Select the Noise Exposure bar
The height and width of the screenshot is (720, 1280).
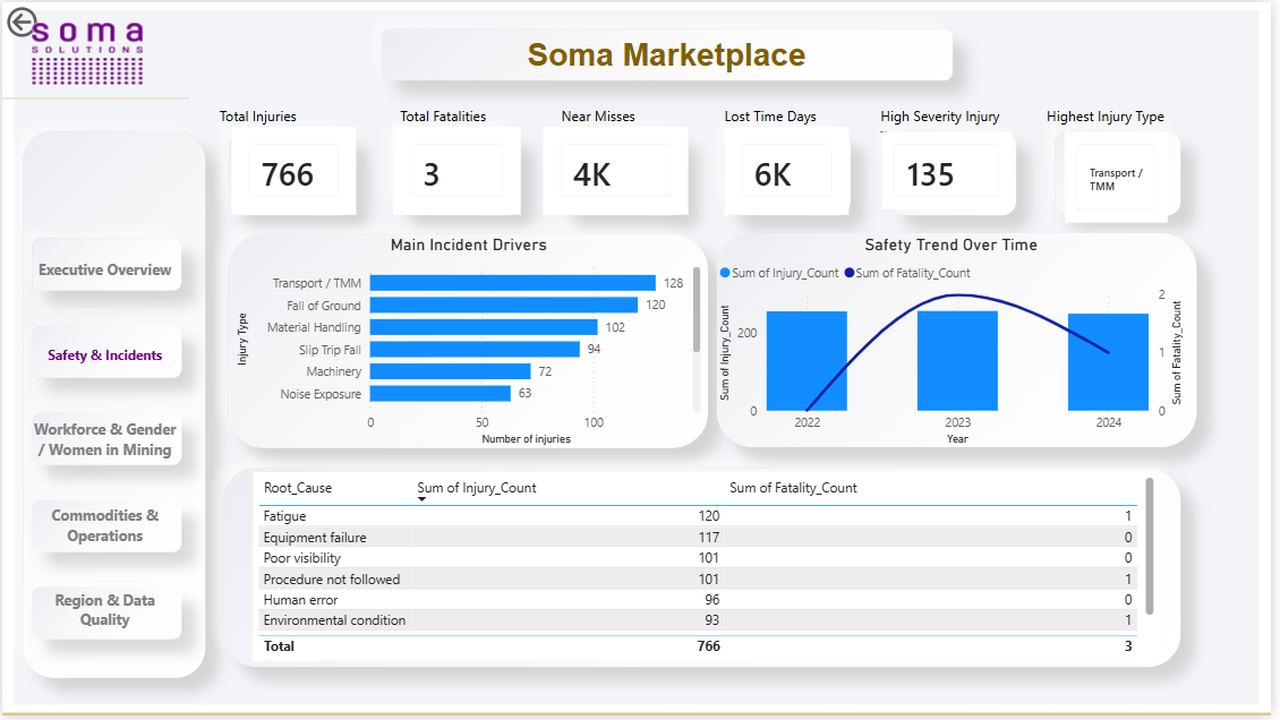[x=441, y=394]
